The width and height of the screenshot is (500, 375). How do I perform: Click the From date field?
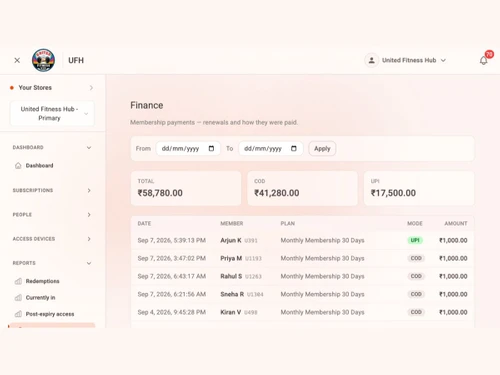(x=188, y=148)
